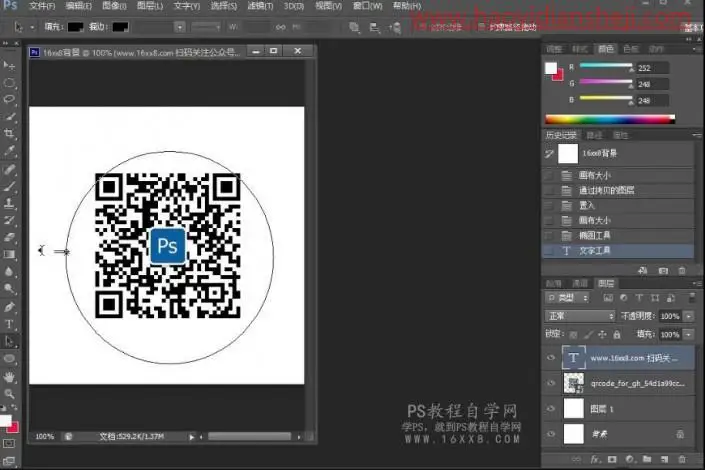Toggle Quick Mask mode icon
The image size is (705, 470).
[x=9, y=443]
